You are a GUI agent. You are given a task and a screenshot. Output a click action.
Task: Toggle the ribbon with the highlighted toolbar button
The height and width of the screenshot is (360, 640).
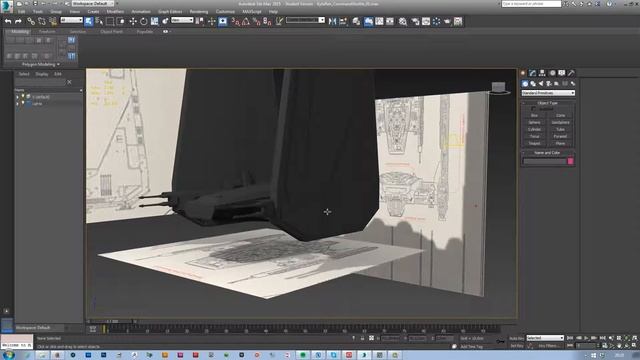pyautogui.click(x=368, y=21)
